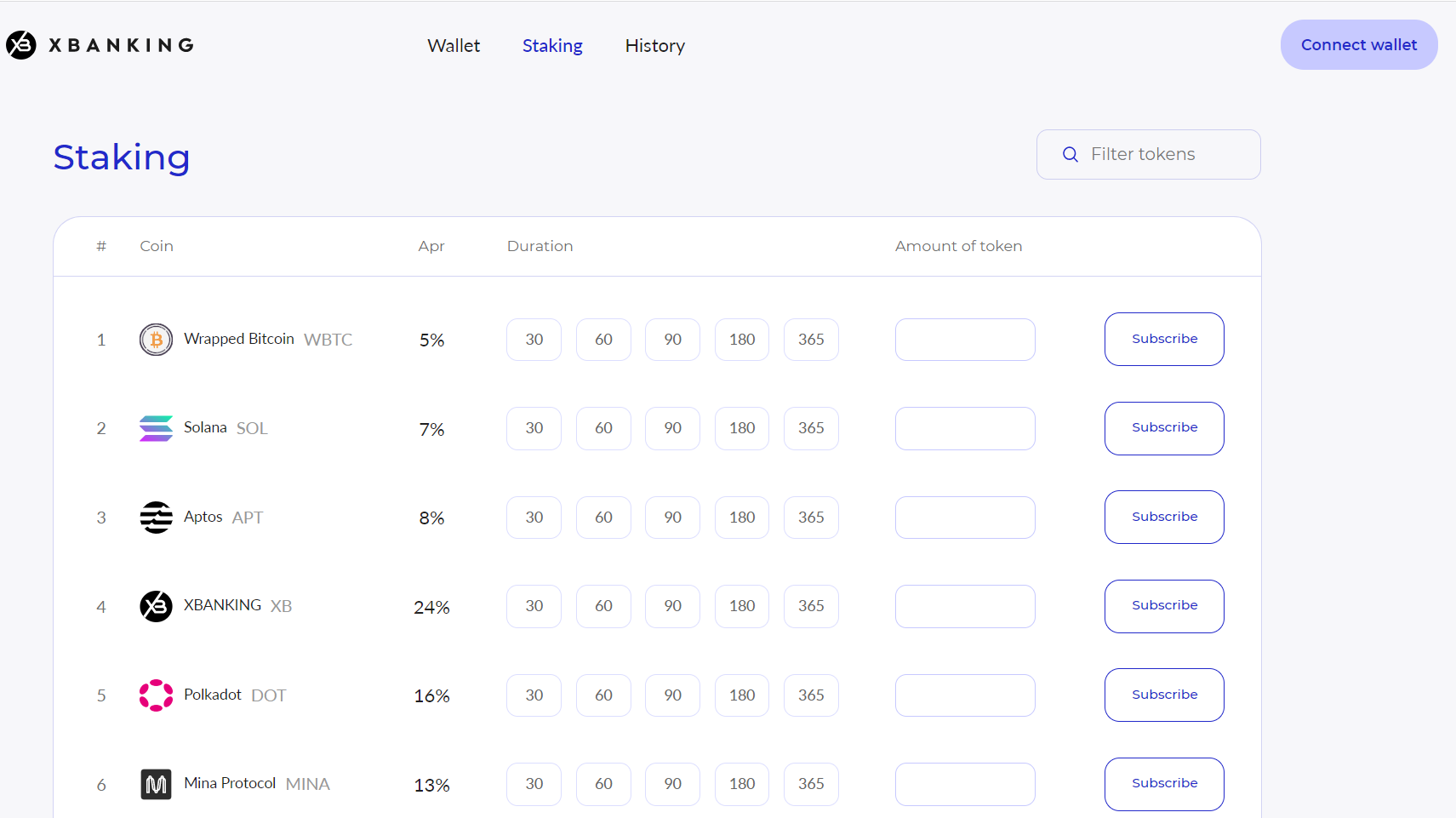Pick 365 days duration for Mina Protocol
The height and width of the screenshot is (818, 1456).
(811, 784)
